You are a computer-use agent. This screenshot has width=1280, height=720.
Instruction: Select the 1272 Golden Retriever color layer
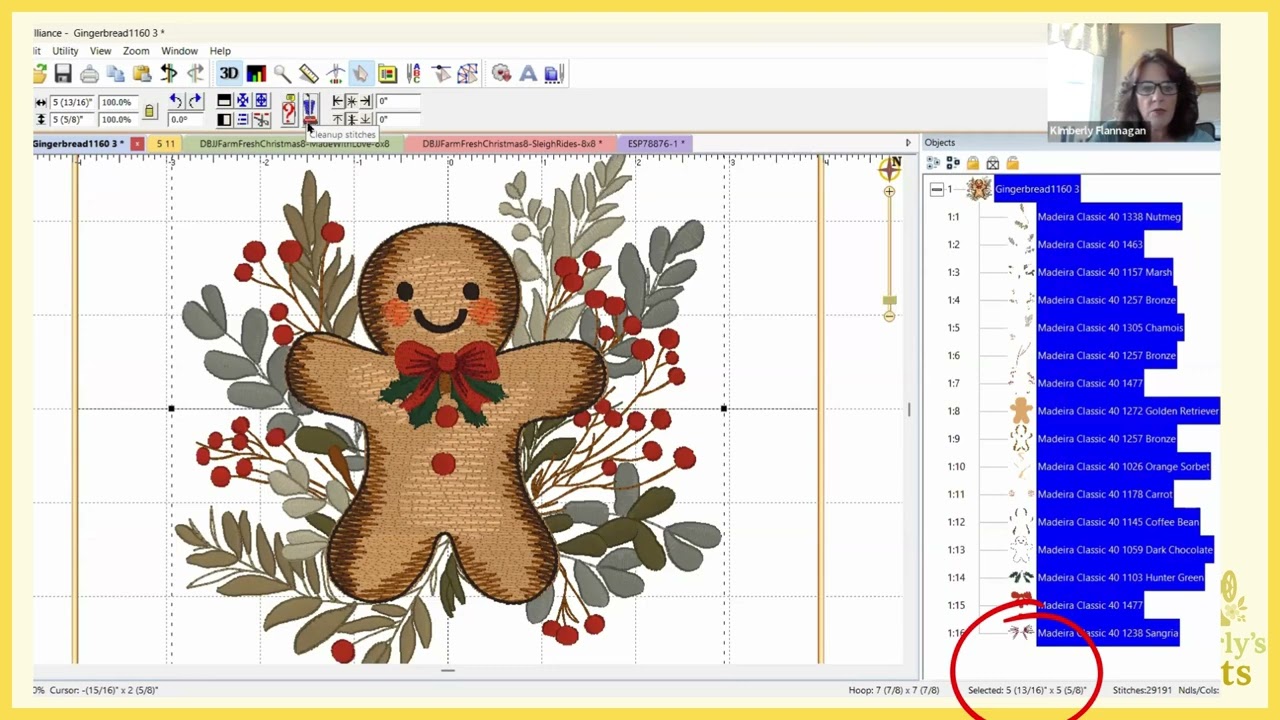click(1128, 411)
